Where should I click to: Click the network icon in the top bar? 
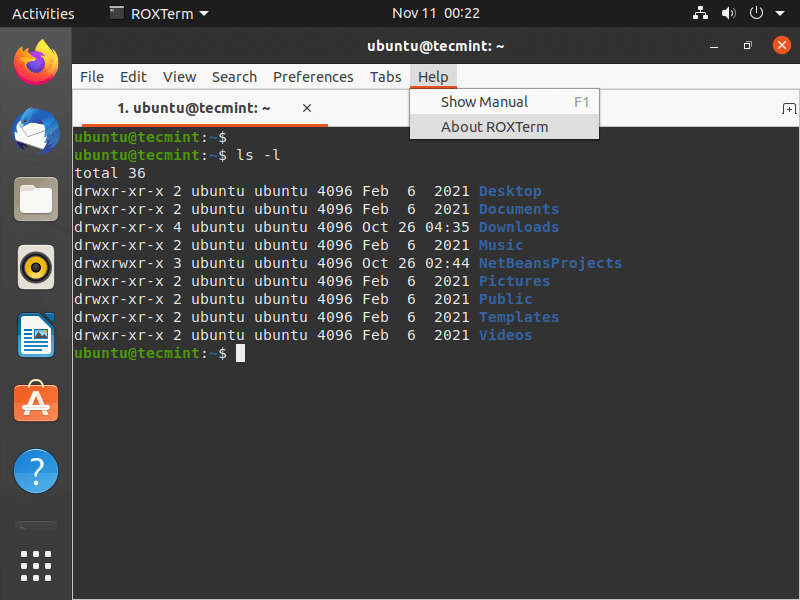tap(700, 13)
